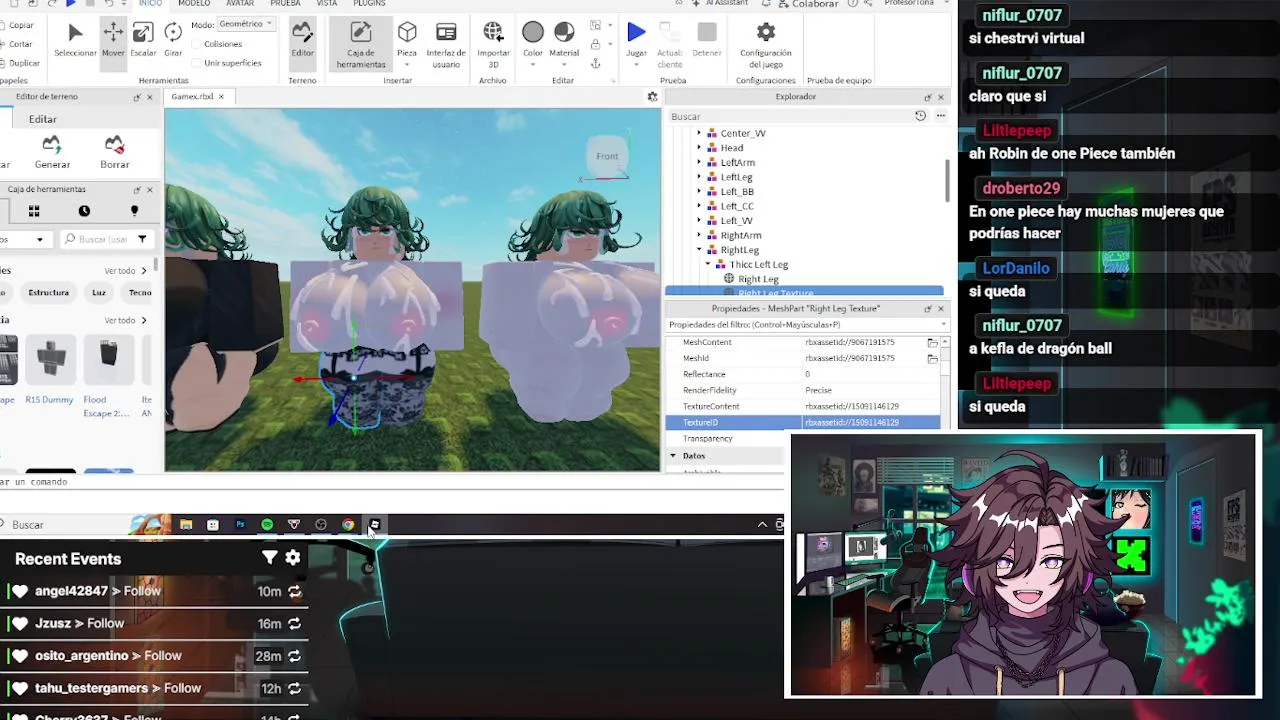Open Explorador filter history icon

[x=920, y=116]
